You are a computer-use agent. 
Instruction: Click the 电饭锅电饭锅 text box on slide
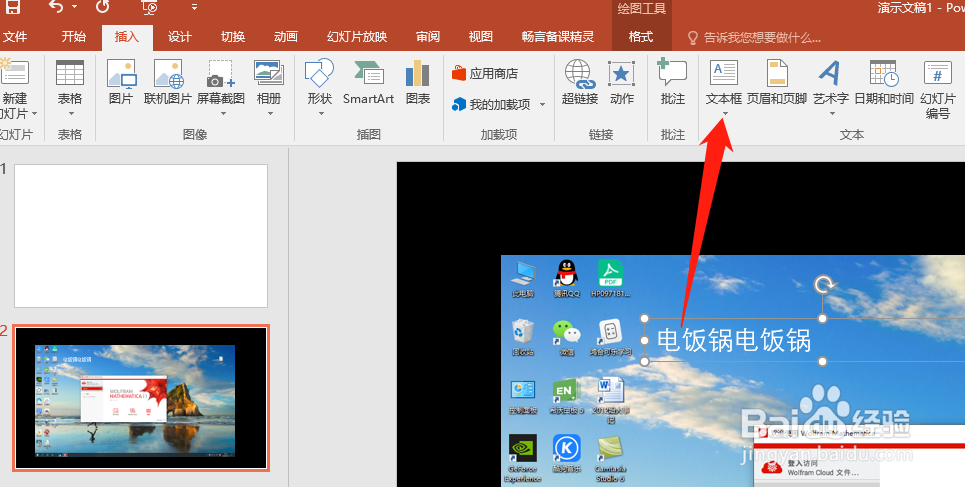pos(735,340)
